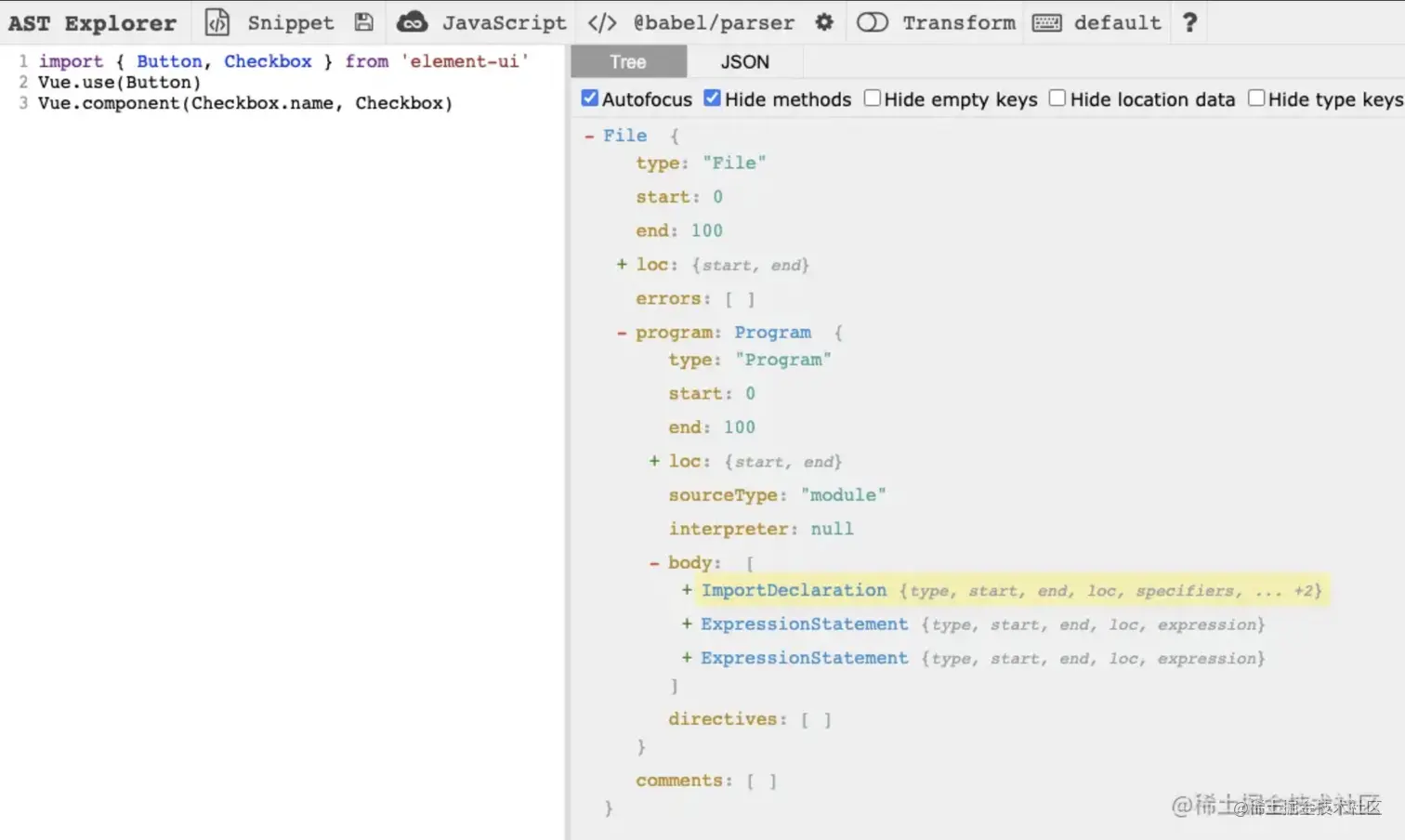Open the JavaScript language menu
The image size is (1405, 840).
click(504, 22)
